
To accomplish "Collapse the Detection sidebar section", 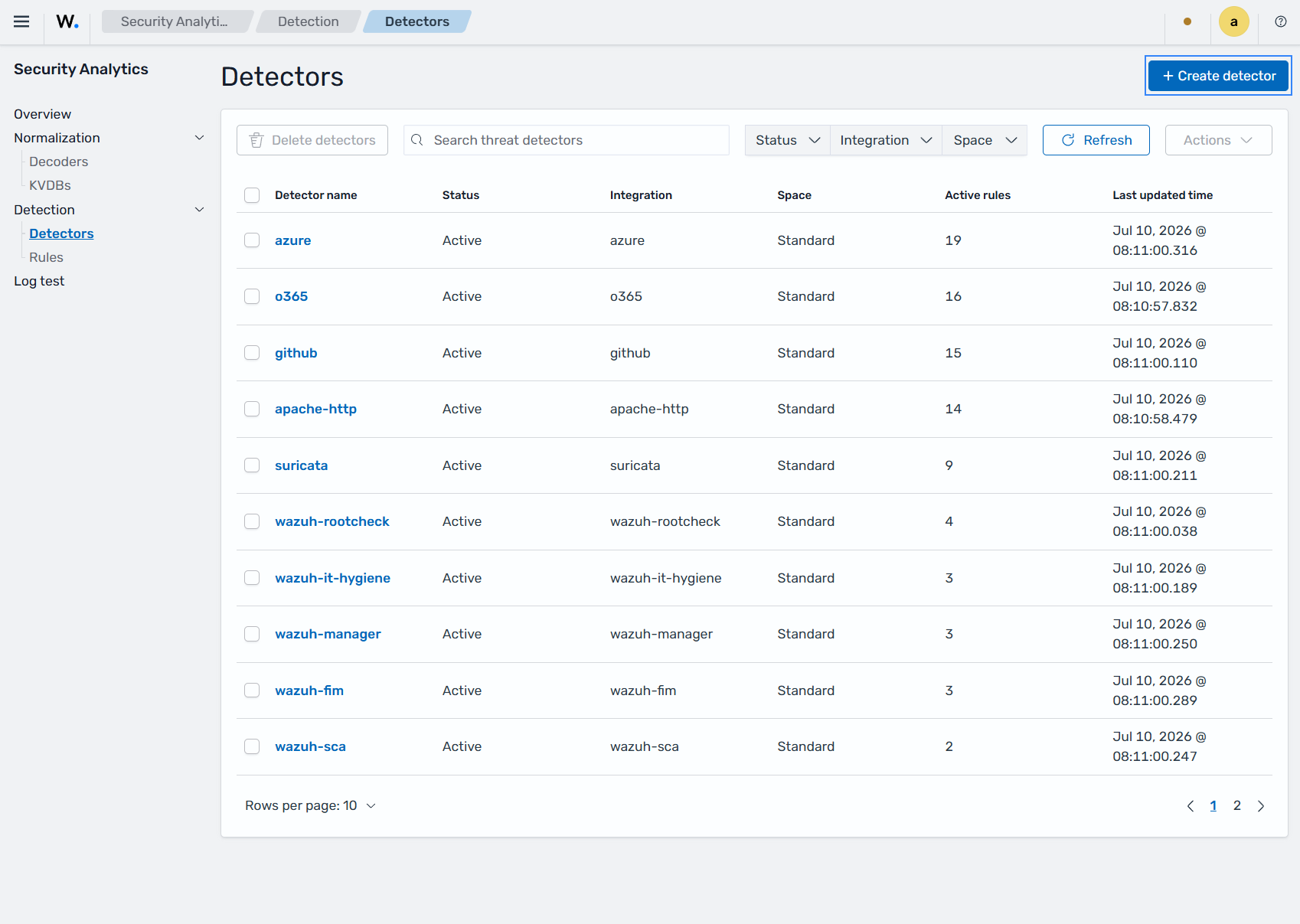I will [200, 210].
